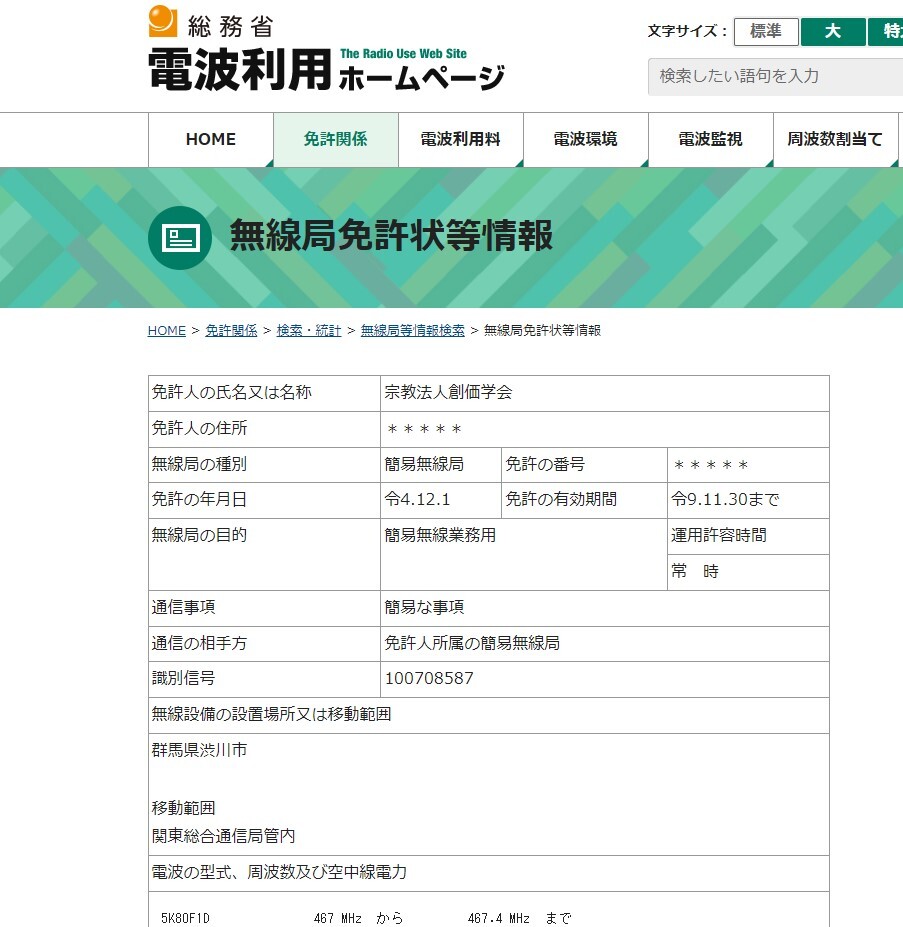
Task: Set text size to 特大
Action: (x=886, y=31)
